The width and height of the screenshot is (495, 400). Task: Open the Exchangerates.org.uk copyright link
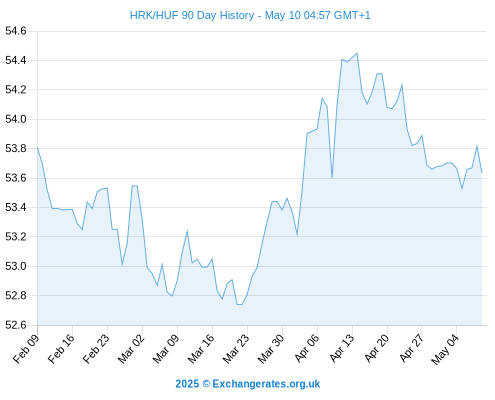pos(248,384)
